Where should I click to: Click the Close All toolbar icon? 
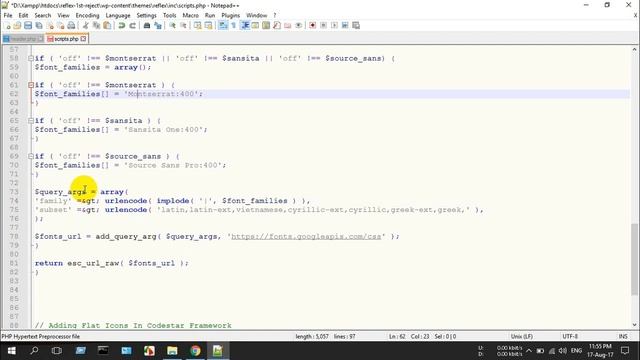click(x=60, y=25)
